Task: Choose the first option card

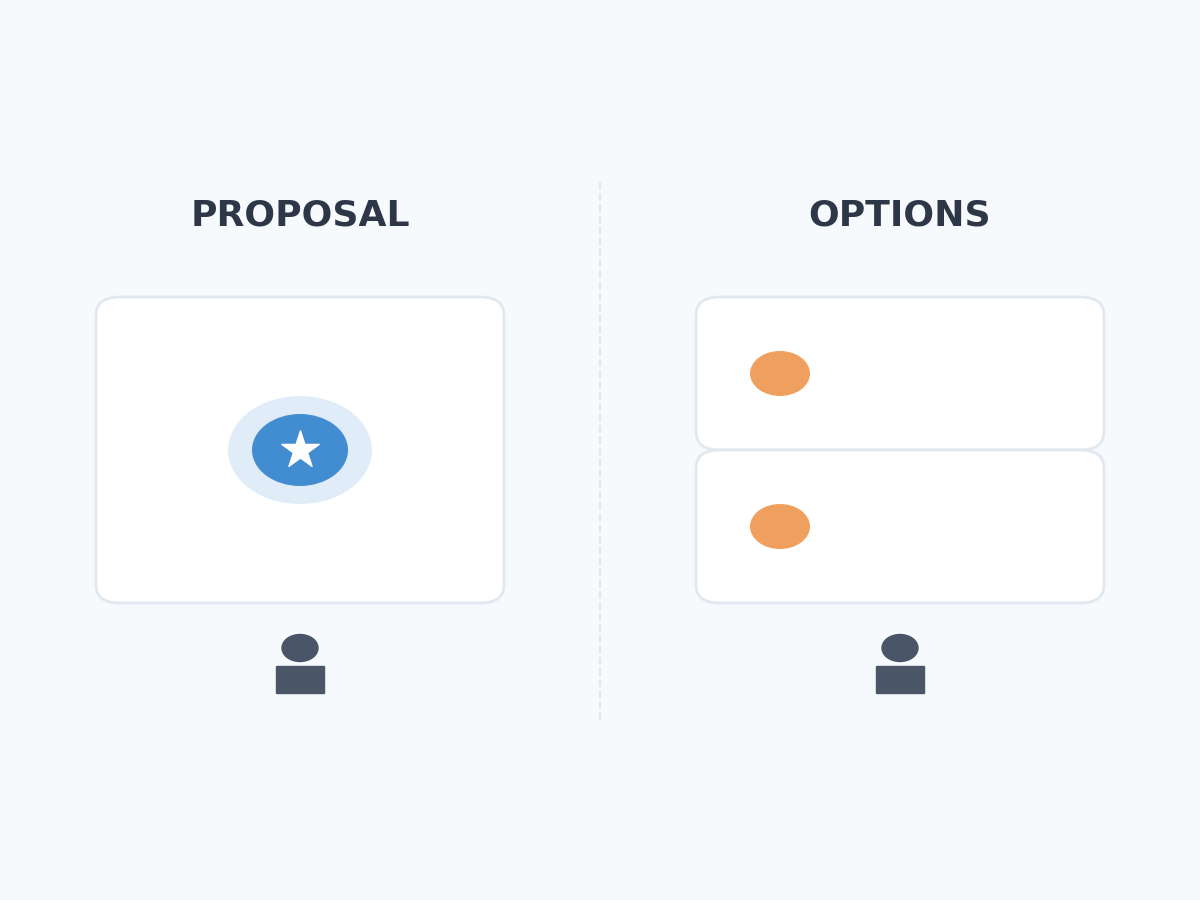Action: (x=950, y=373)
